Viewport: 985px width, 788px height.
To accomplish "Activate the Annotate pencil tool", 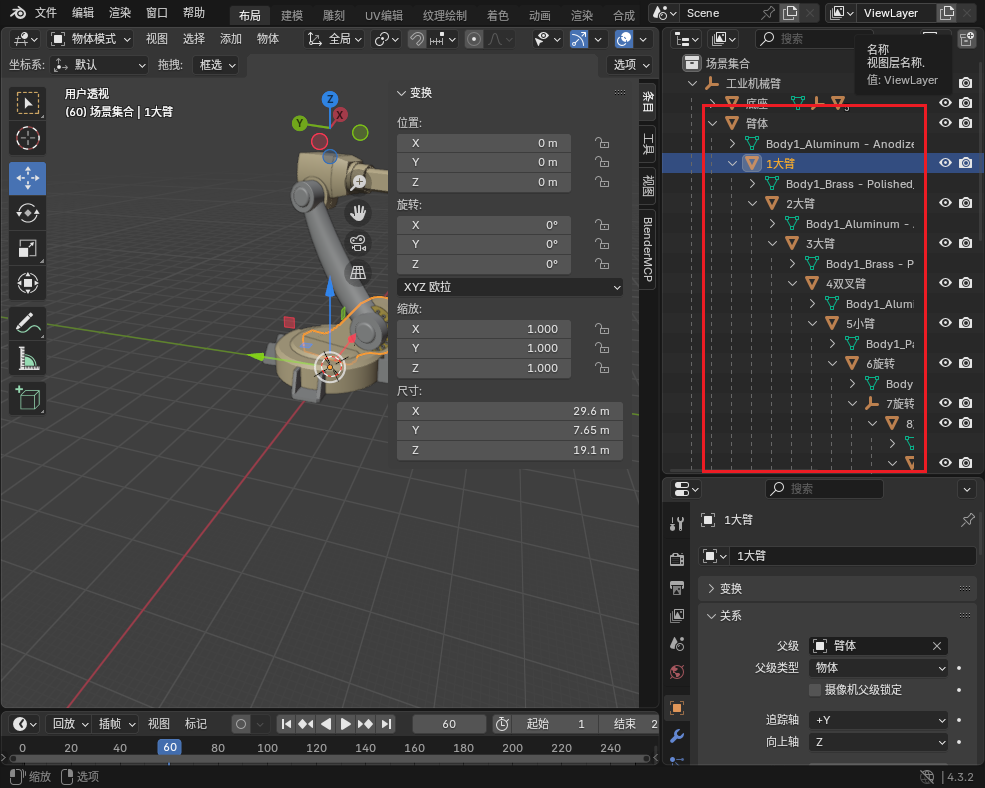I will [28, 323].
